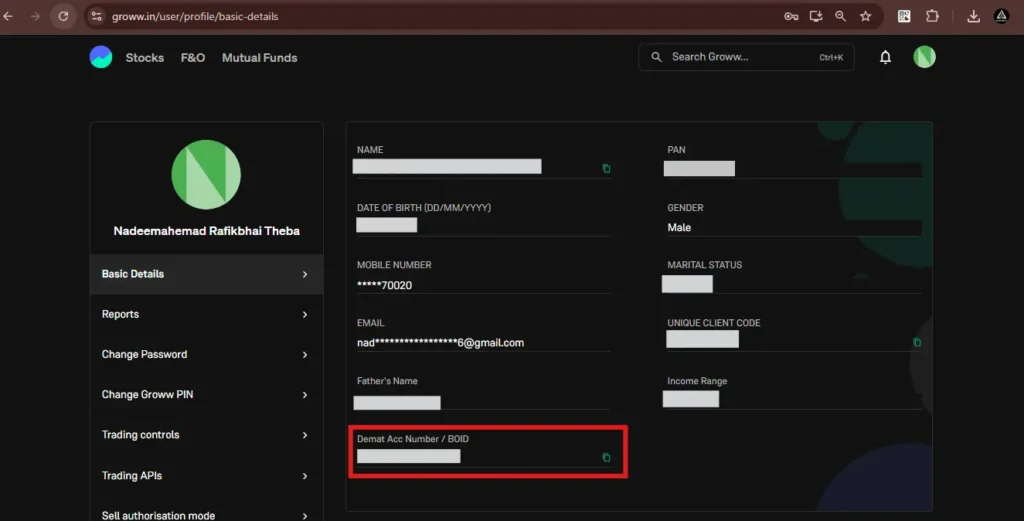This screenshot has height=521, width=1024.
Task: Click install app icon in address bar
Action: (x=816, y=16)
